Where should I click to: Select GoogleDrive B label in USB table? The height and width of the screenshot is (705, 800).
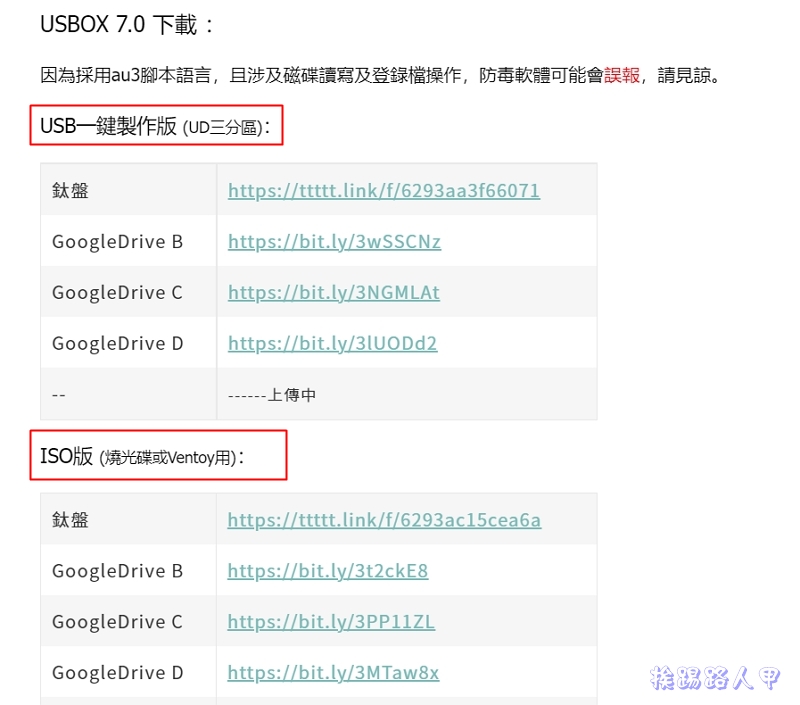pos(113,241)
